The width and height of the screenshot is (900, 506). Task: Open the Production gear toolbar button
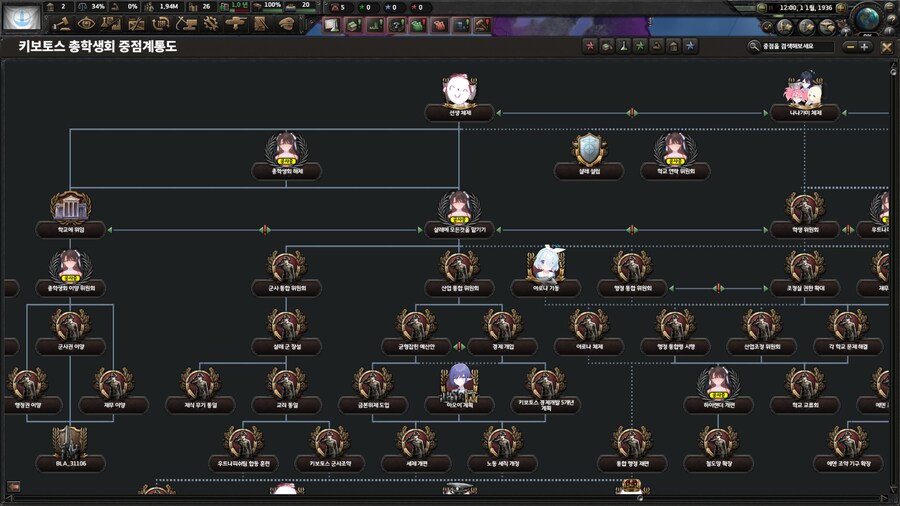211,24
